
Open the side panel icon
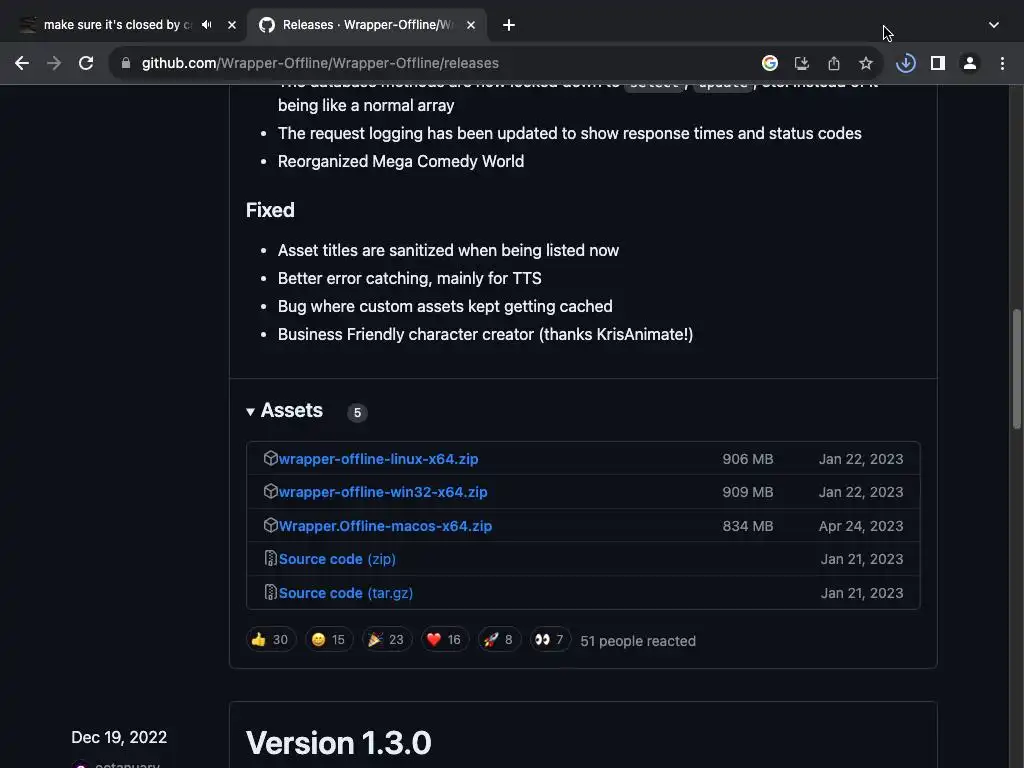coord(938,63)
